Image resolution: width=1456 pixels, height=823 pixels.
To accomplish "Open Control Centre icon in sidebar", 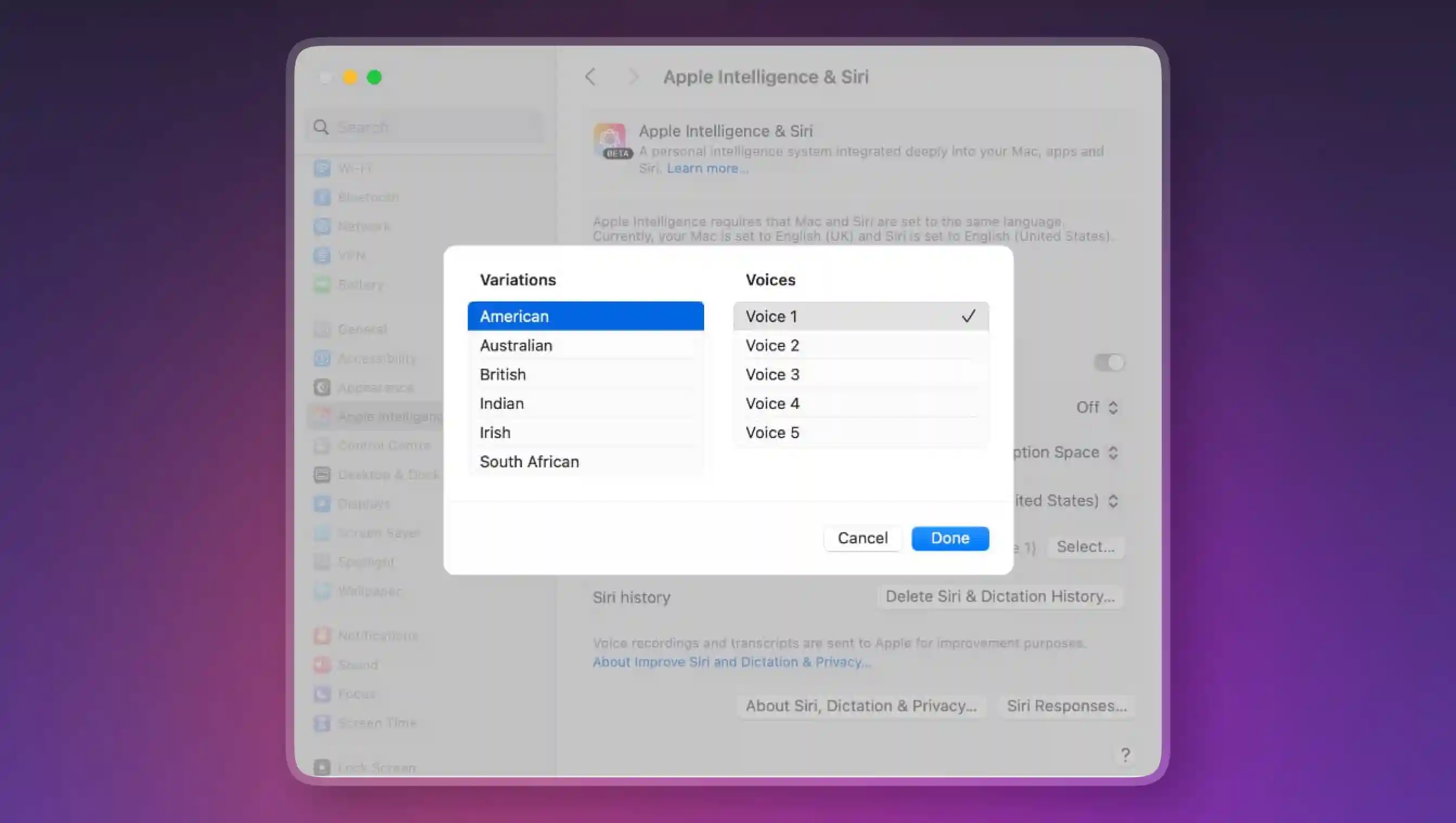I will [322, 446].
